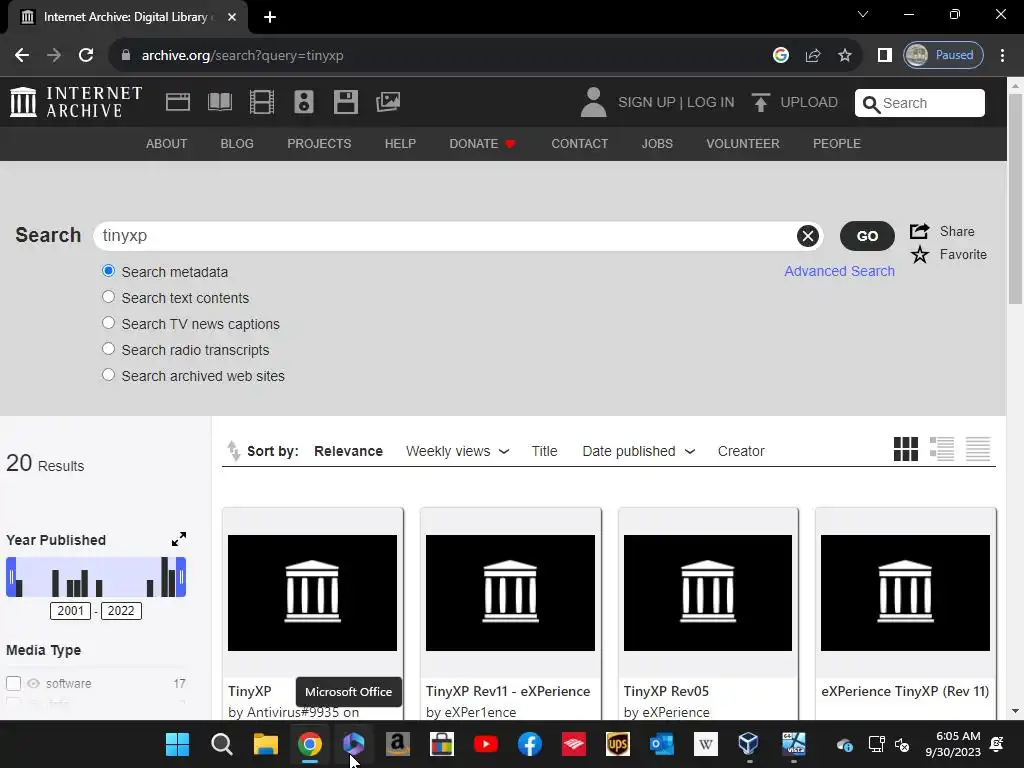Click the user avatar icon
Screen dimensions: 1024x768
593,102
